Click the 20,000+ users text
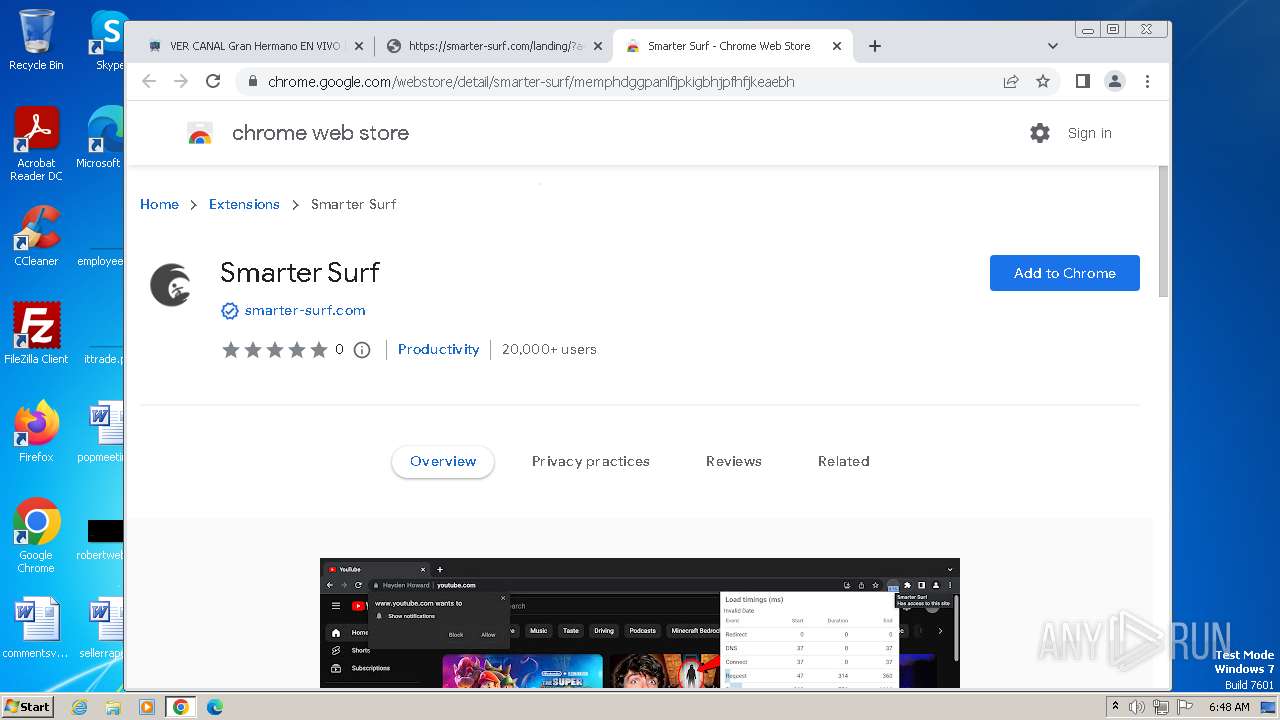1280x720 pixels. coord(549,349)
